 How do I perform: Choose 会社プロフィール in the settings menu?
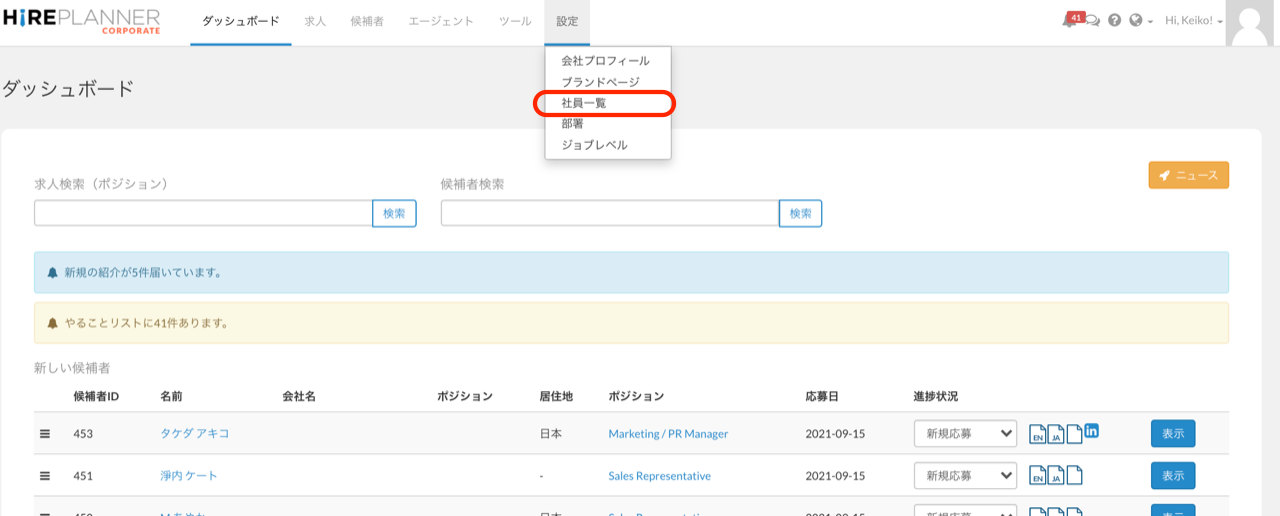pyautogui.click(x=605, y=61)
